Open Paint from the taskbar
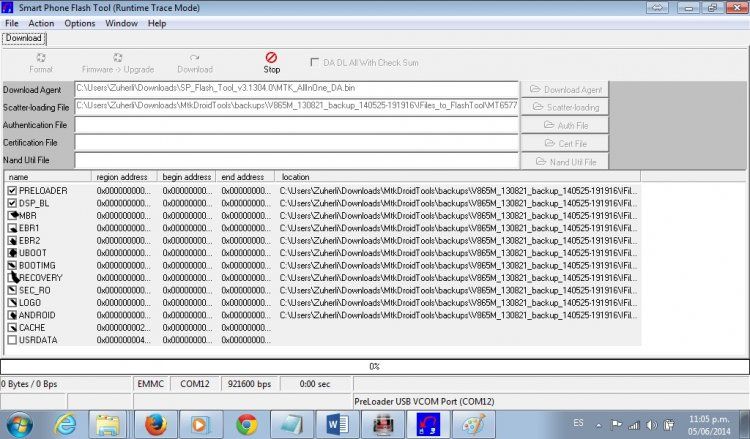Screen dimensions: 750x439 click(474, 424)
